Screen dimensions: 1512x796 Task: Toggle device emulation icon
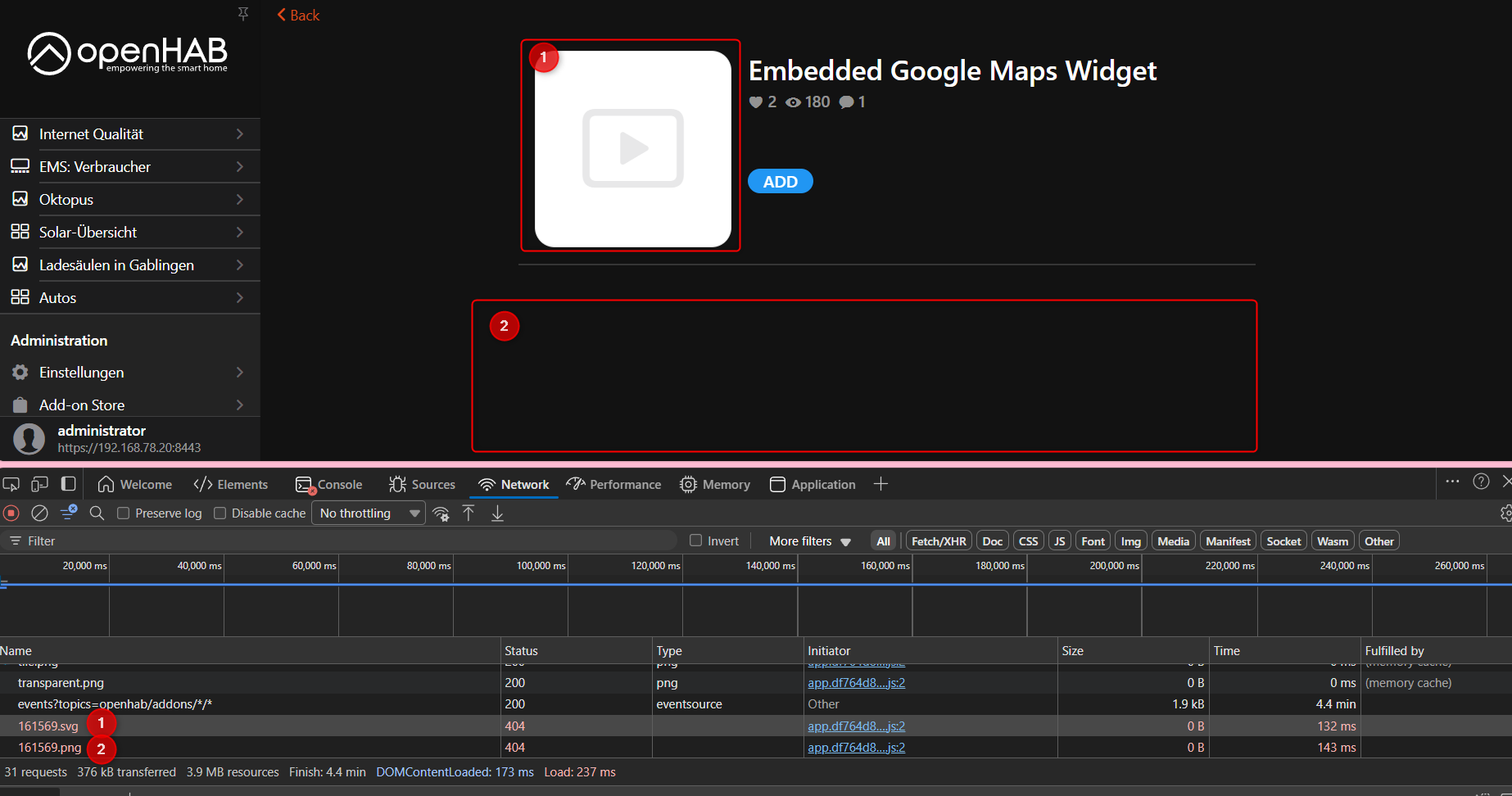[x=39, y=485]
